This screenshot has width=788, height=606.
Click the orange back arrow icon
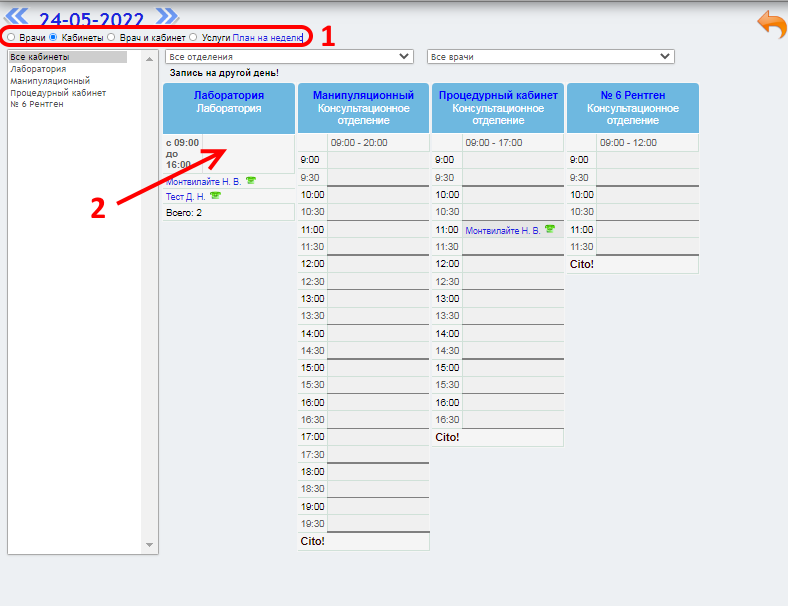click(771, 24)
